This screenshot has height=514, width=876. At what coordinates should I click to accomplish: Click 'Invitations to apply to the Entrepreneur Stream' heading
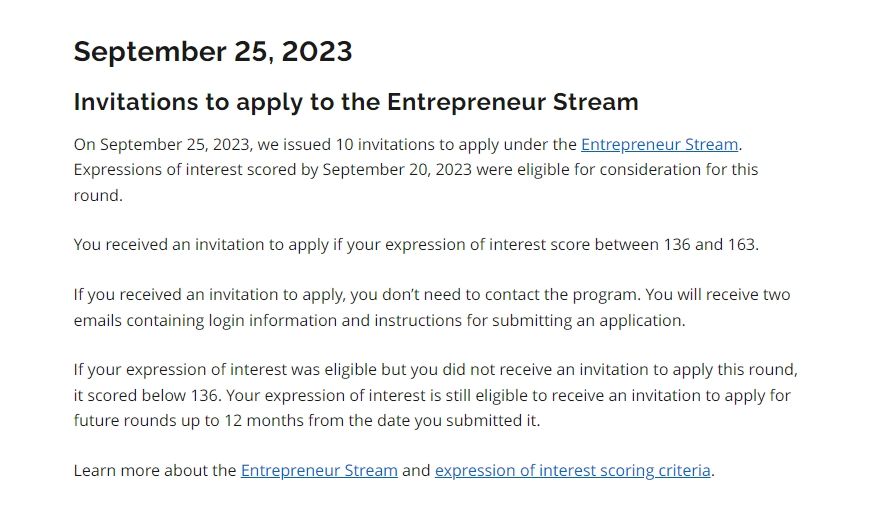click(356, 102)
